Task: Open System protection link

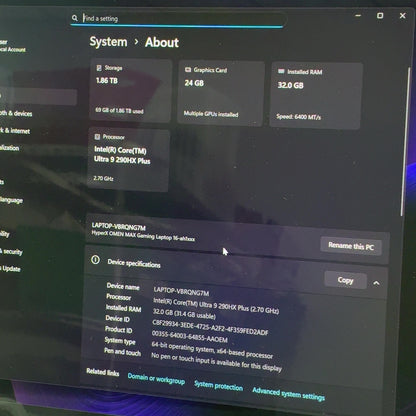Action: [218, 386]
